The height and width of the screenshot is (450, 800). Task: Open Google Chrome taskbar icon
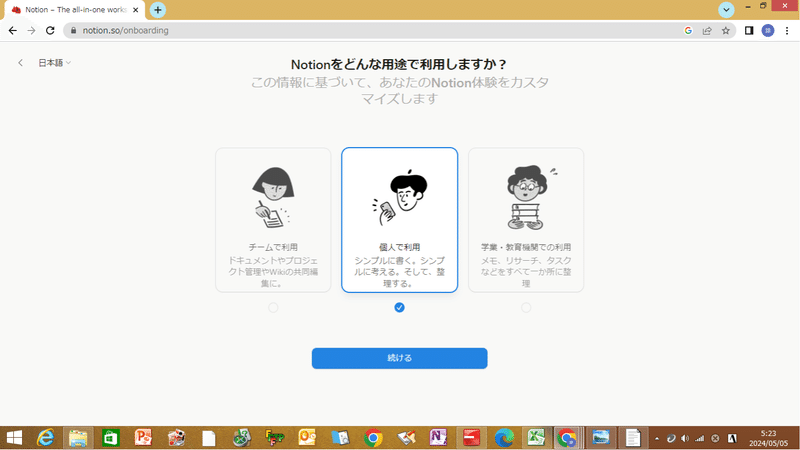(373, 438)
